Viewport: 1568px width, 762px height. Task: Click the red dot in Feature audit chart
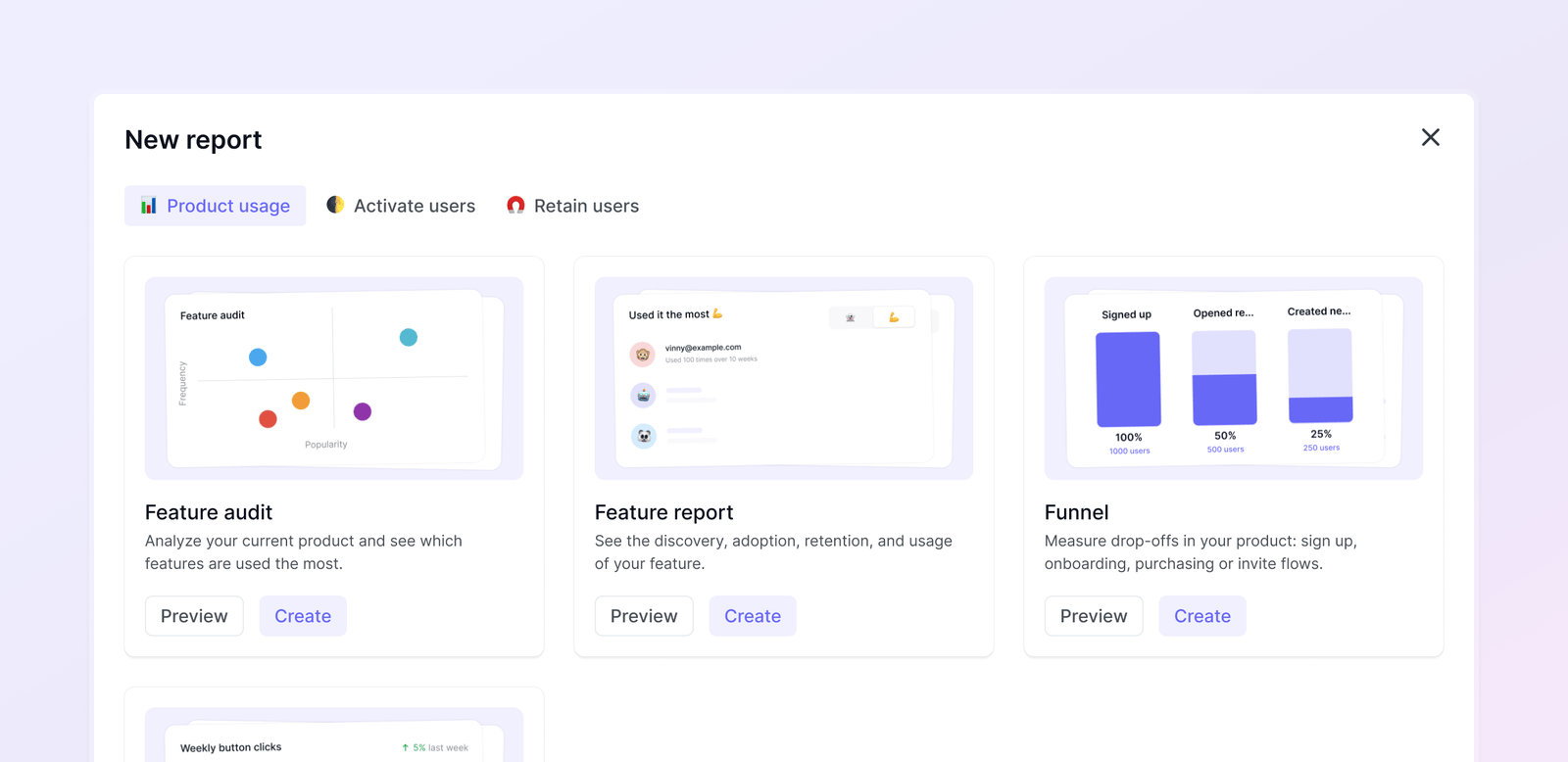268,419
